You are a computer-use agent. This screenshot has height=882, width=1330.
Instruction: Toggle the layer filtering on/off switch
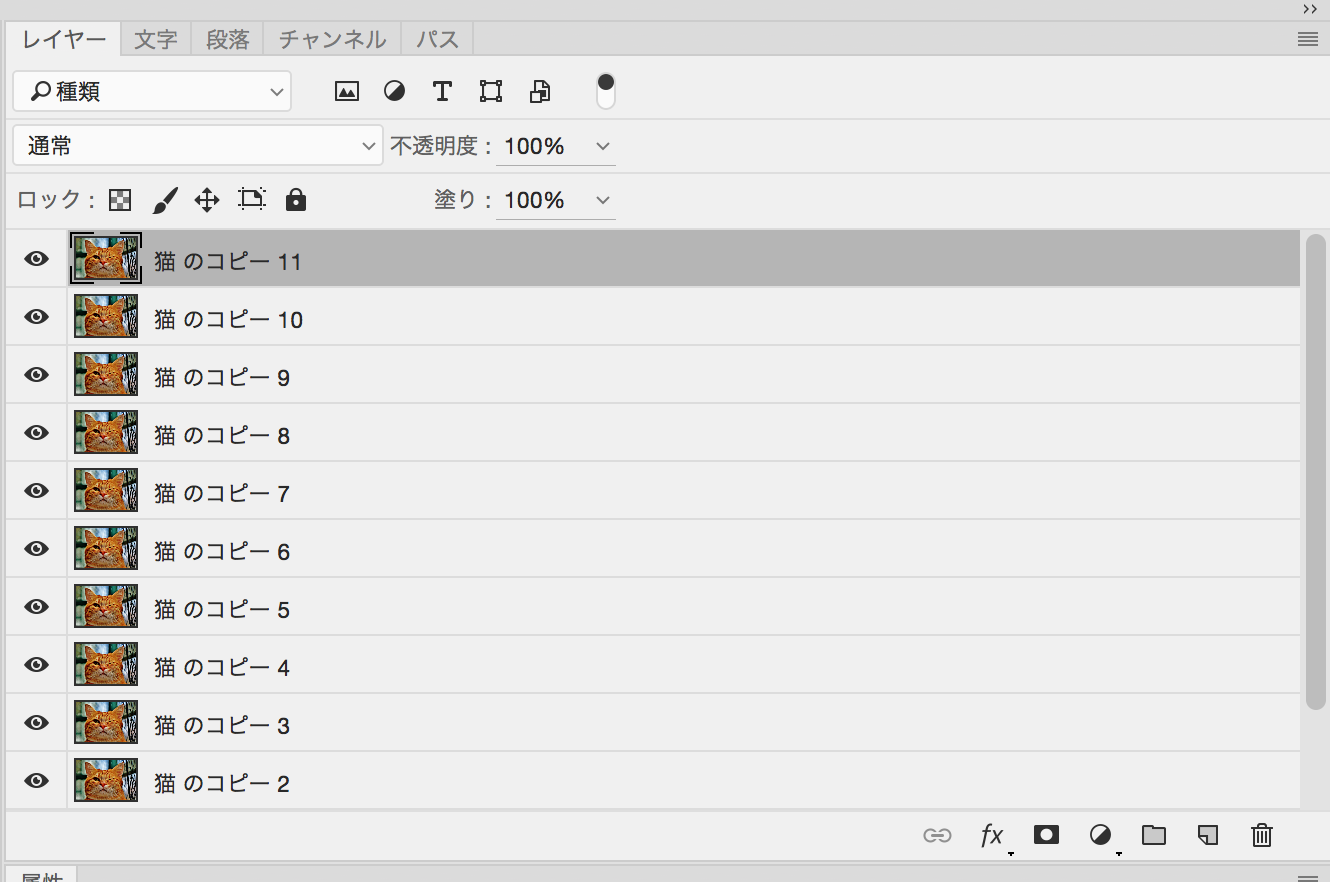(606, 91)
